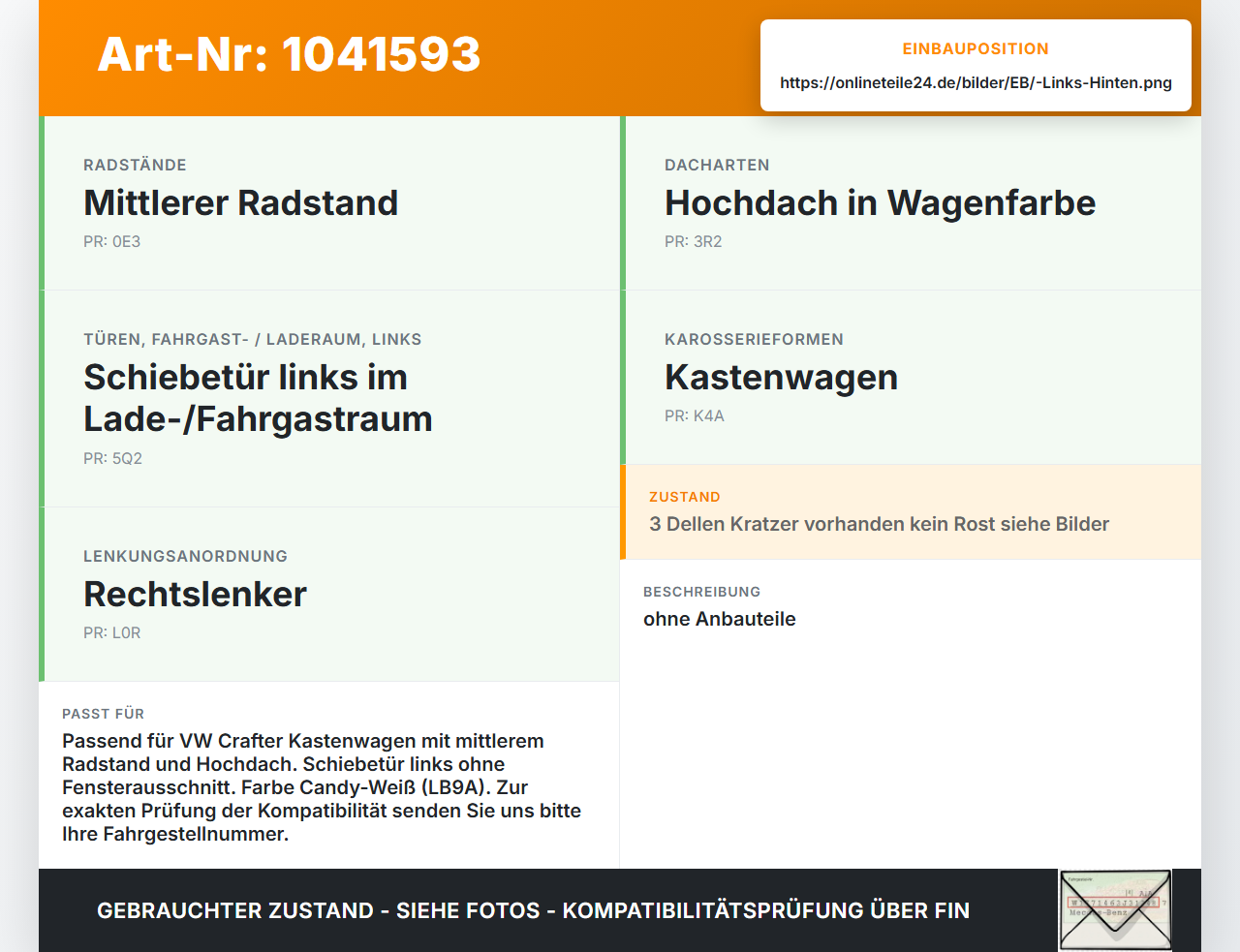
Task: Select Schiebetür links im Lade-/Fahrgastraum
Action: (x=258, y=398)
